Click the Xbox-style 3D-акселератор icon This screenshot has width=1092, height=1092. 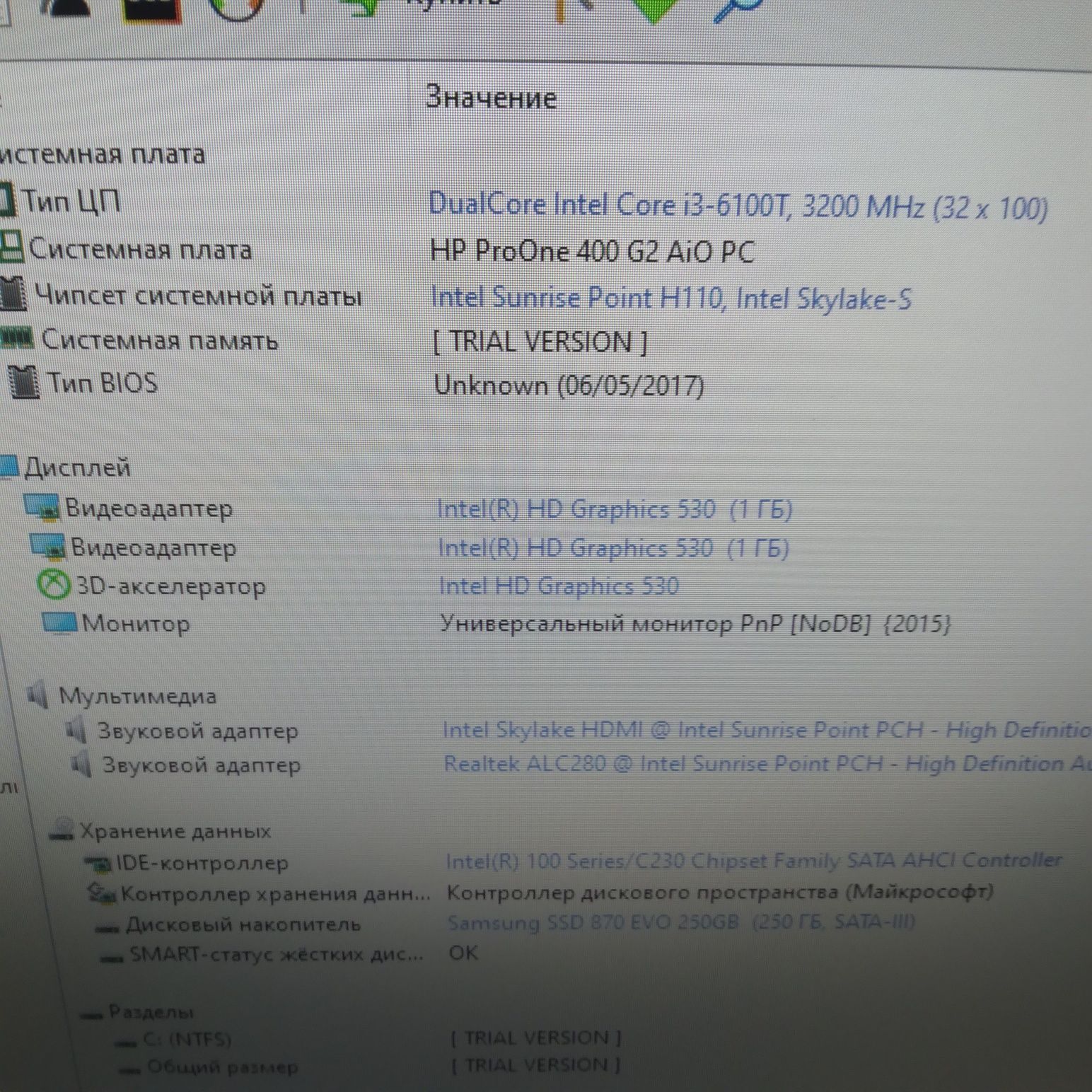54,586
